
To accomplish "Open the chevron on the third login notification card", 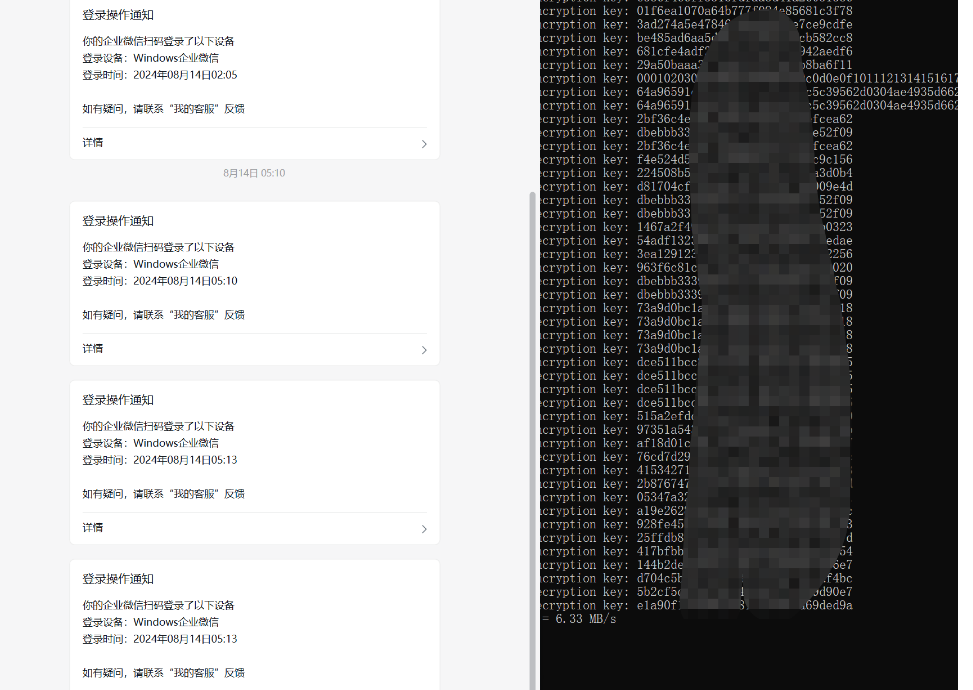I will coord(424,529).
